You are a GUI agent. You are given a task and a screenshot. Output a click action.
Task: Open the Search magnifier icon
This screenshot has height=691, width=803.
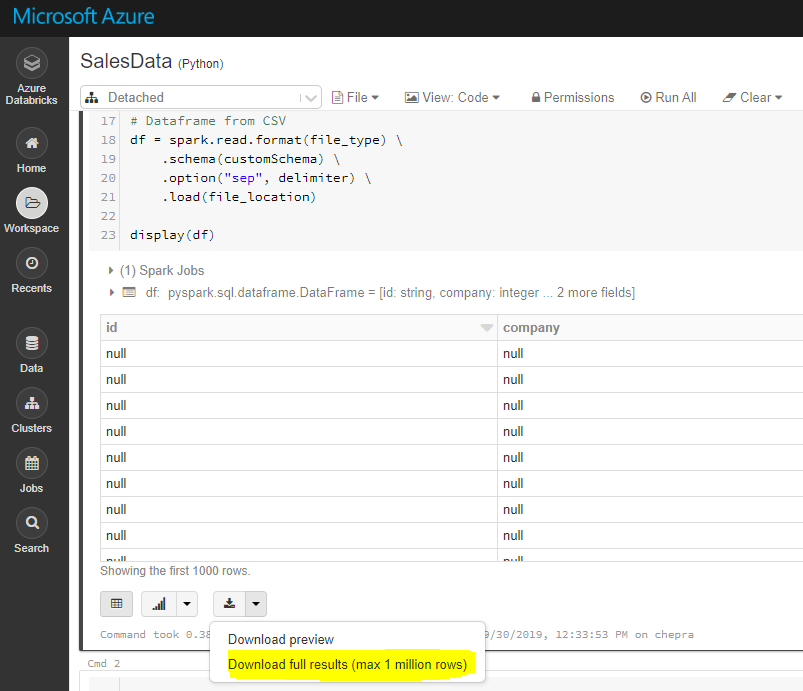32,523
